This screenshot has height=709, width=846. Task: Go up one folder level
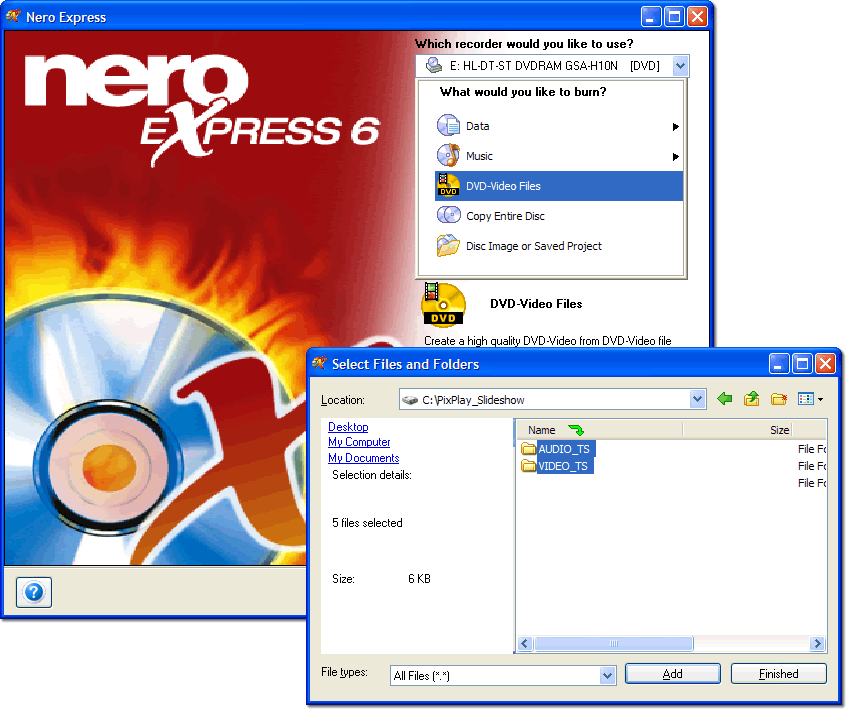click(752, 399)
